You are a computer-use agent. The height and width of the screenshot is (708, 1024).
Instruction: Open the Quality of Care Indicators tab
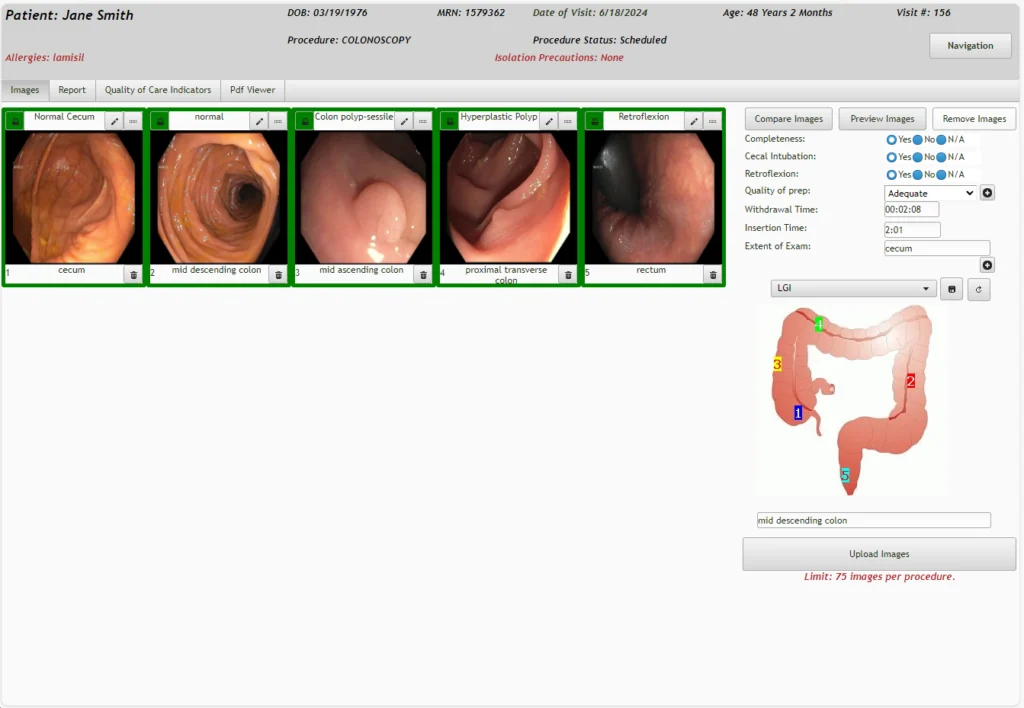click(157, 89)
